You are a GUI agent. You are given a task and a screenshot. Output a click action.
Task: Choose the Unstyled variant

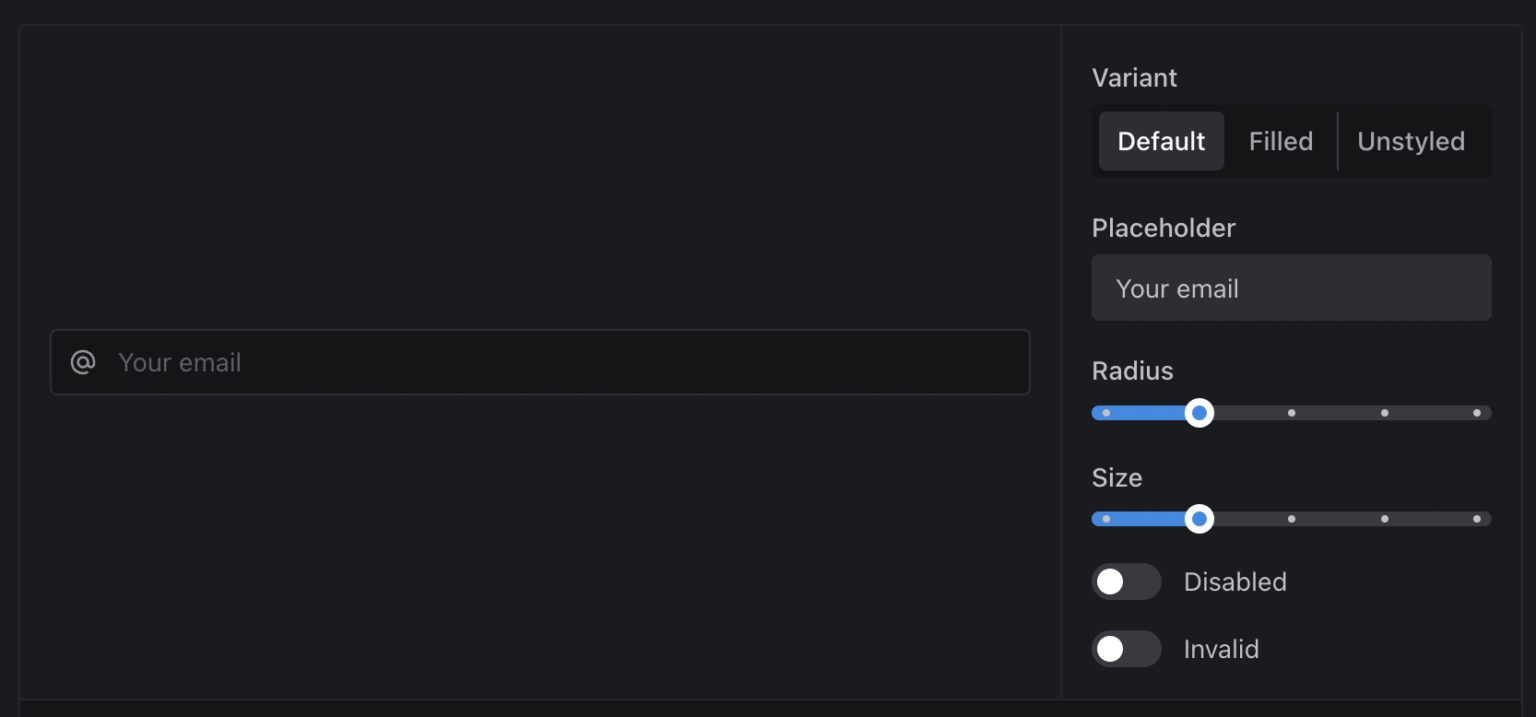tap(1410, 141)
